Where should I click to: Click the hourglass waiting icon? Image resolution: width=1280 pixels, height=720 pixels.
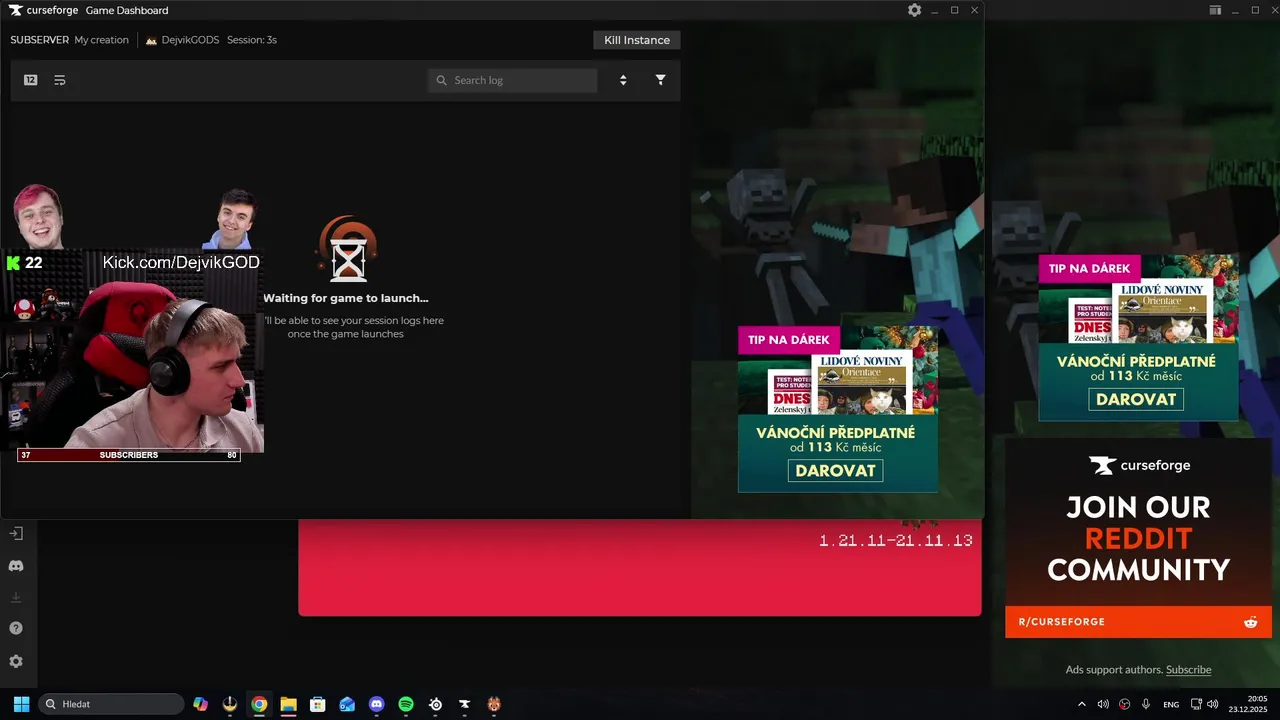(348, 249)
